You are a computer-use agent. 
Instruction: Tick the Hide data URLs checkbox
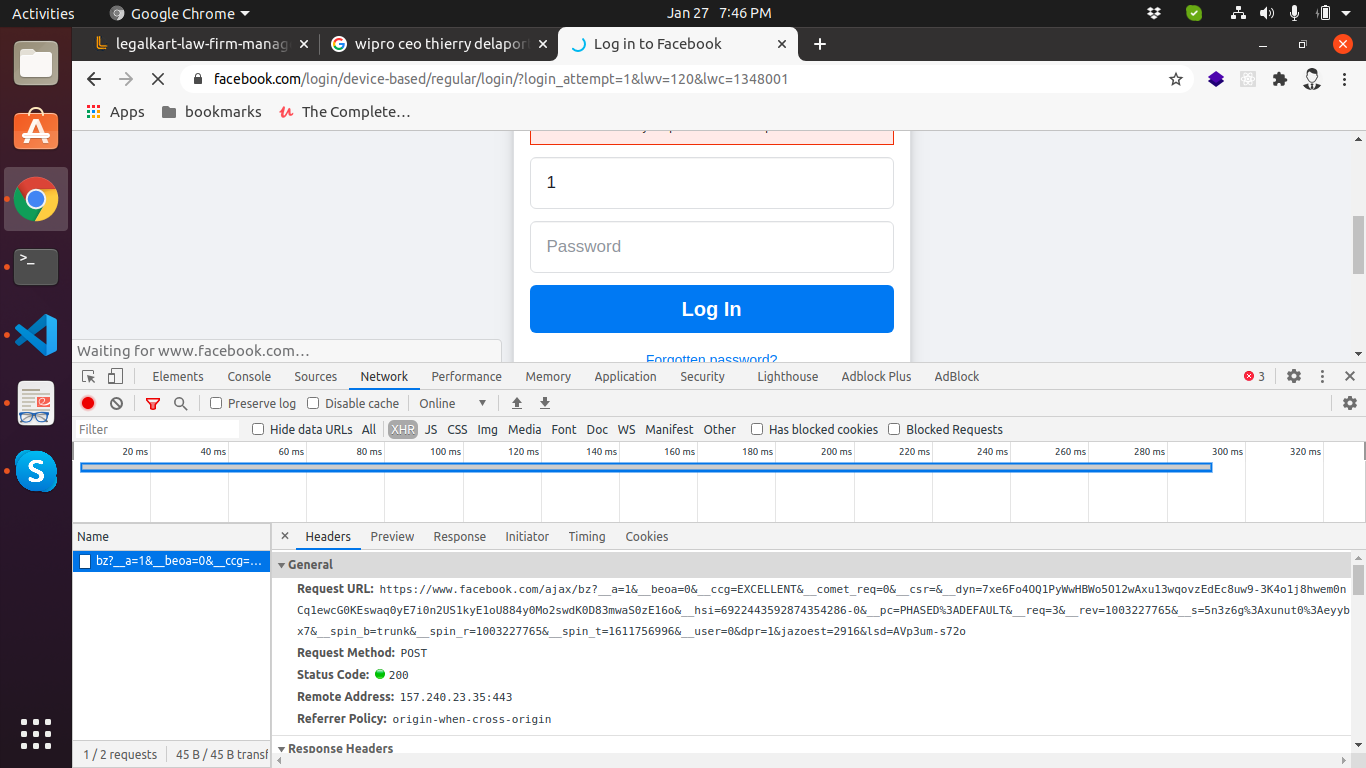click(258, 429)
